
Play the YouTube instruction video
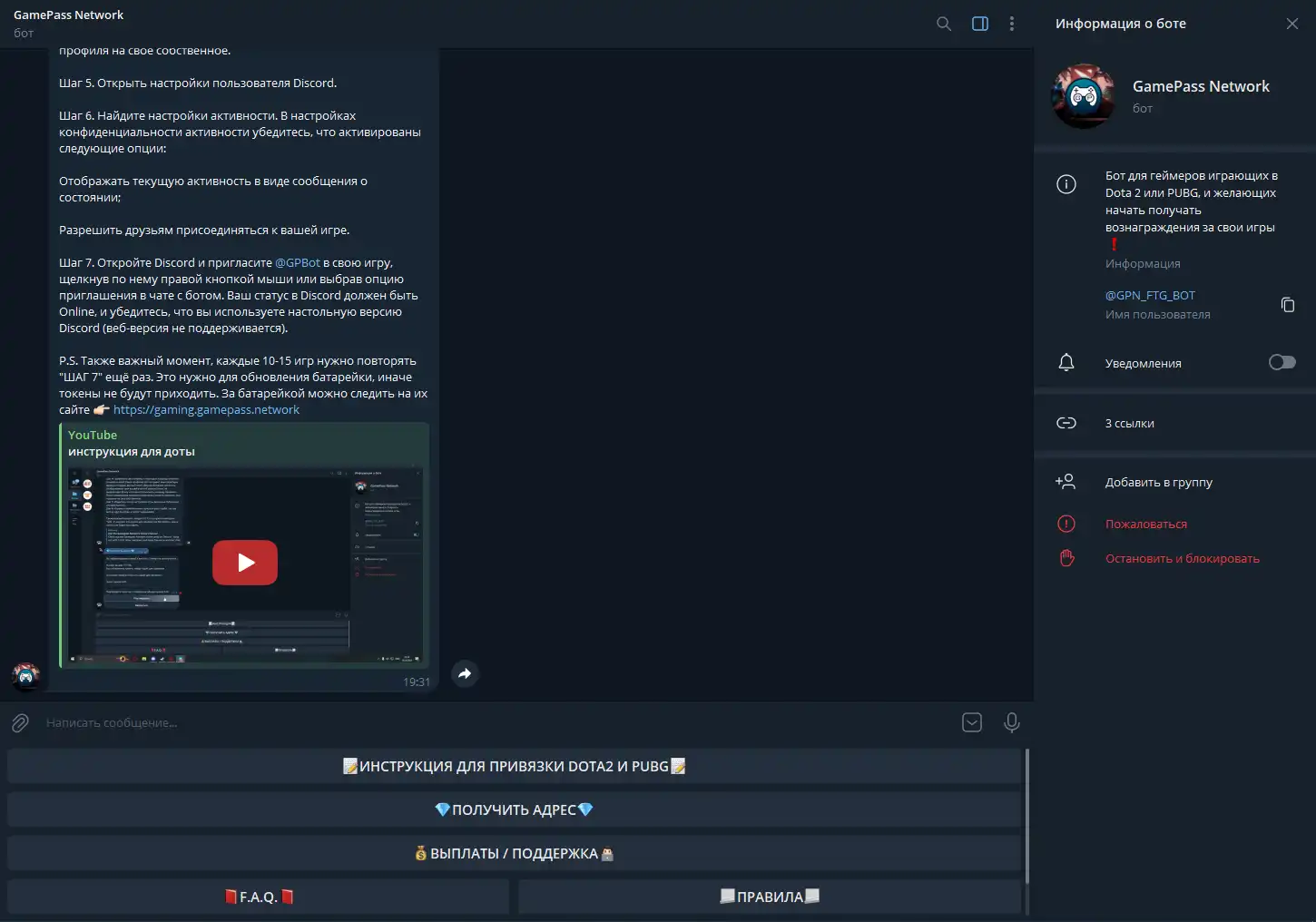[x=245, y=563]
